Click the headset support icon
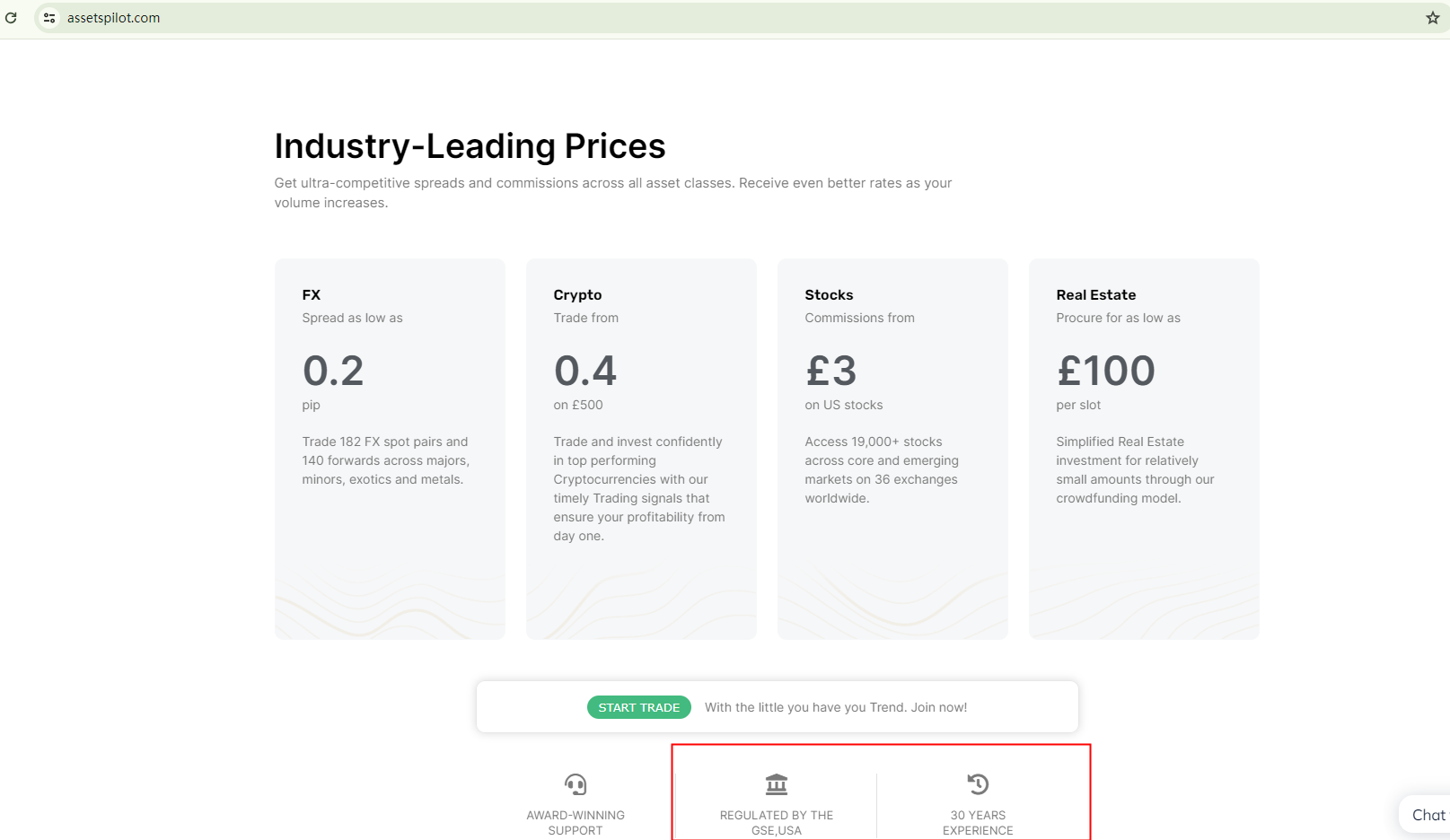Screen dimensions: 1450x840 tap(576, 784)
